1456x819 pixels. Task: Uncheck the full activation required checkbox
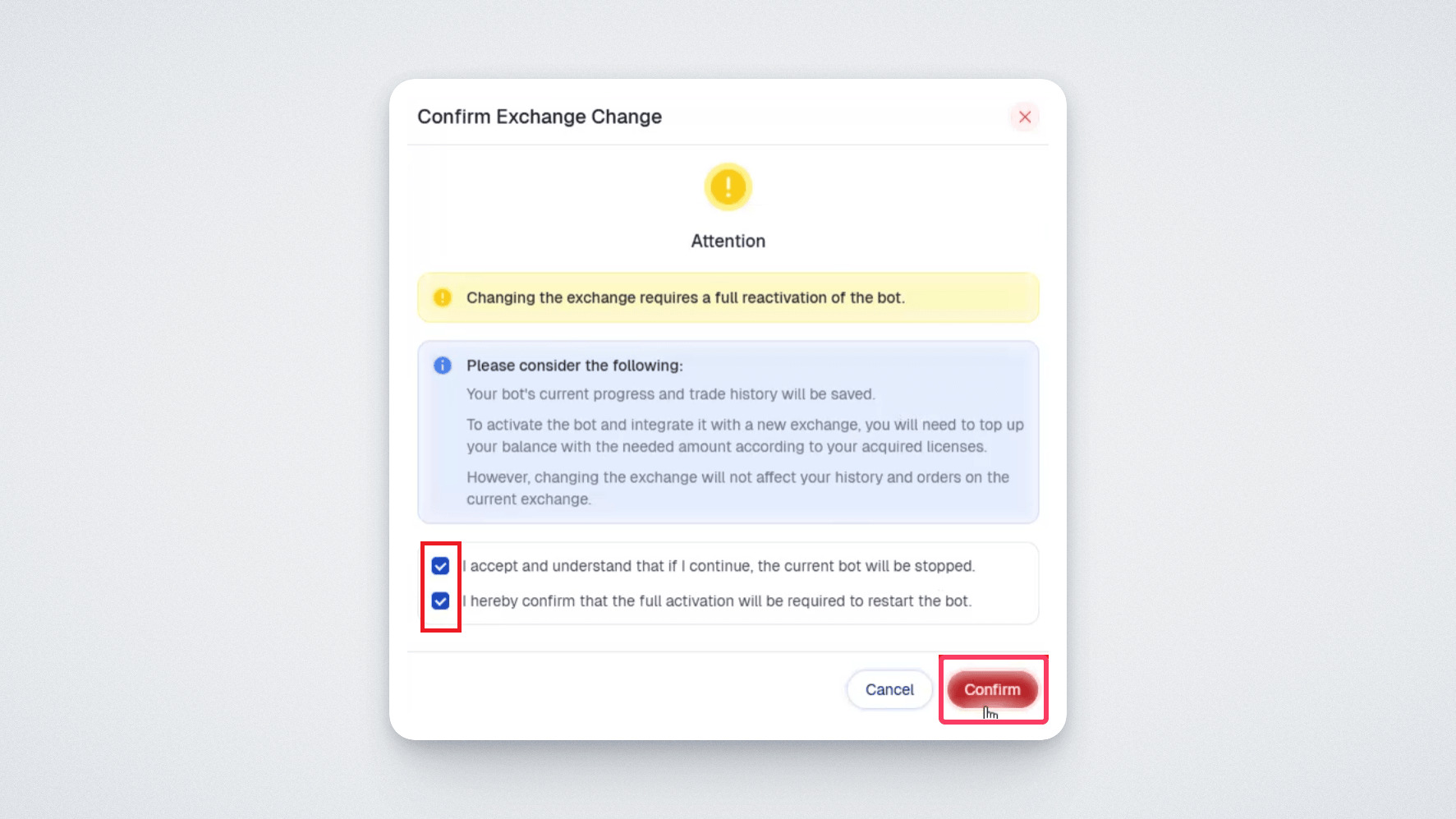click(441, 601)
